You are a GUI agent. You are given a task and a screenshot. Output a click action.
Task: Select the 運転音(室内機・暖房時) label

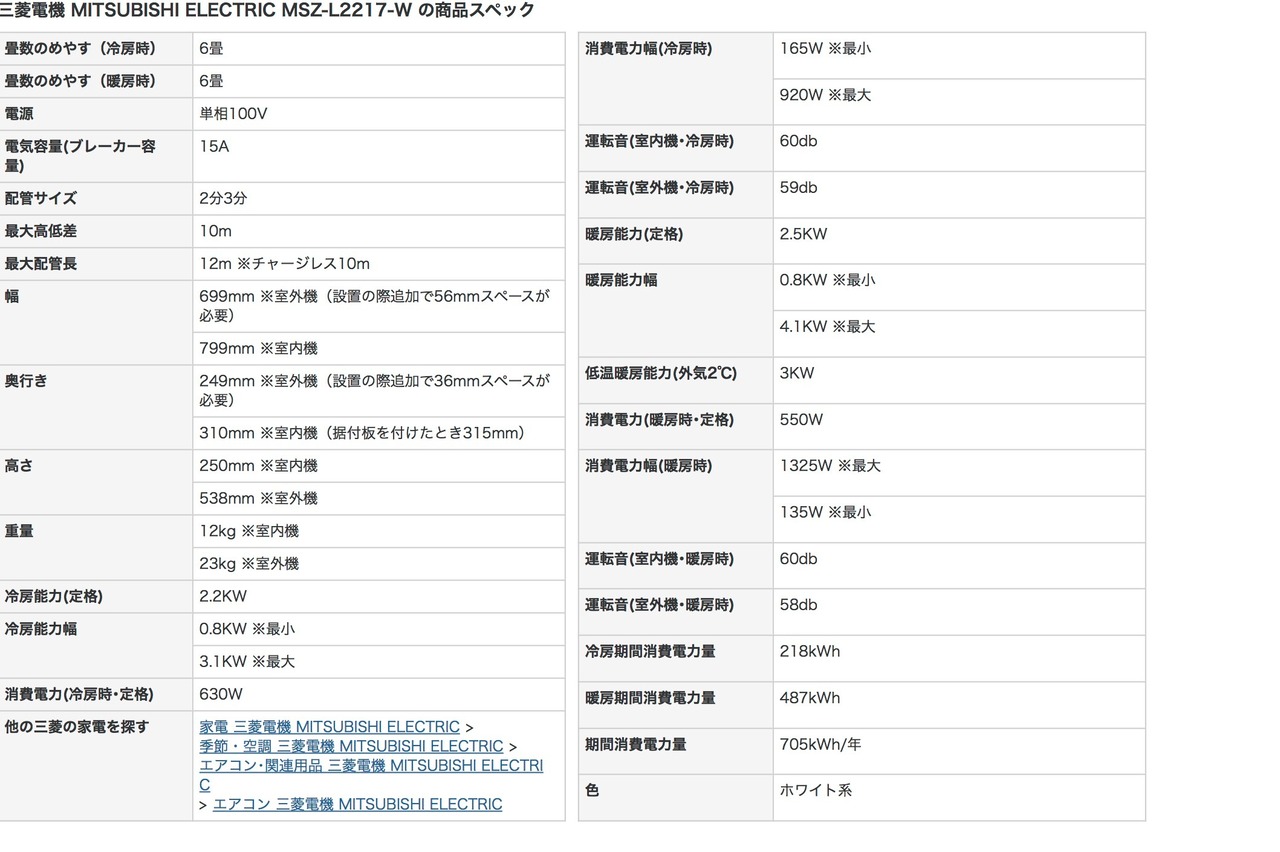pos(659,558)
